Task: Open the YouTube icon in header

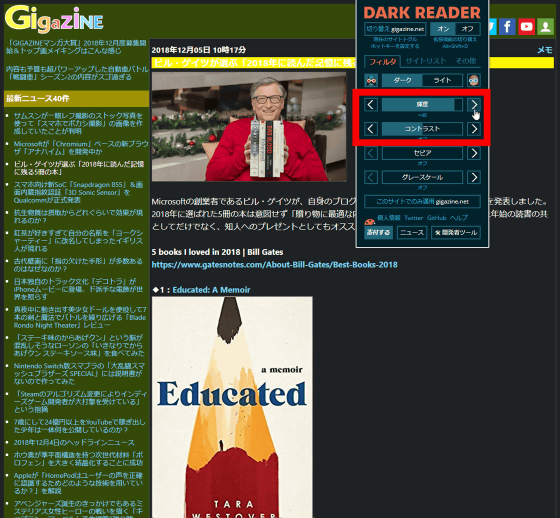Action: click(526, 26)
